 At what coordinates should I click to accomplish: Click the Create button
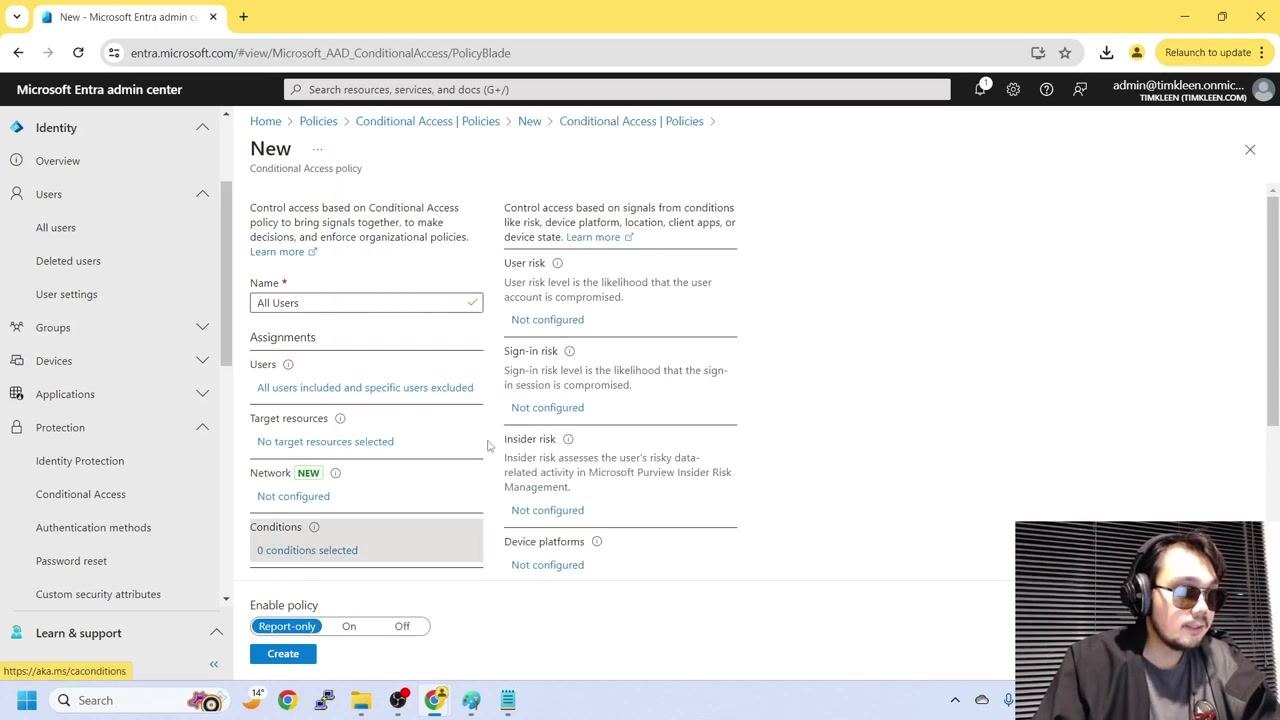pyautogui.click(x=283, y=653)
